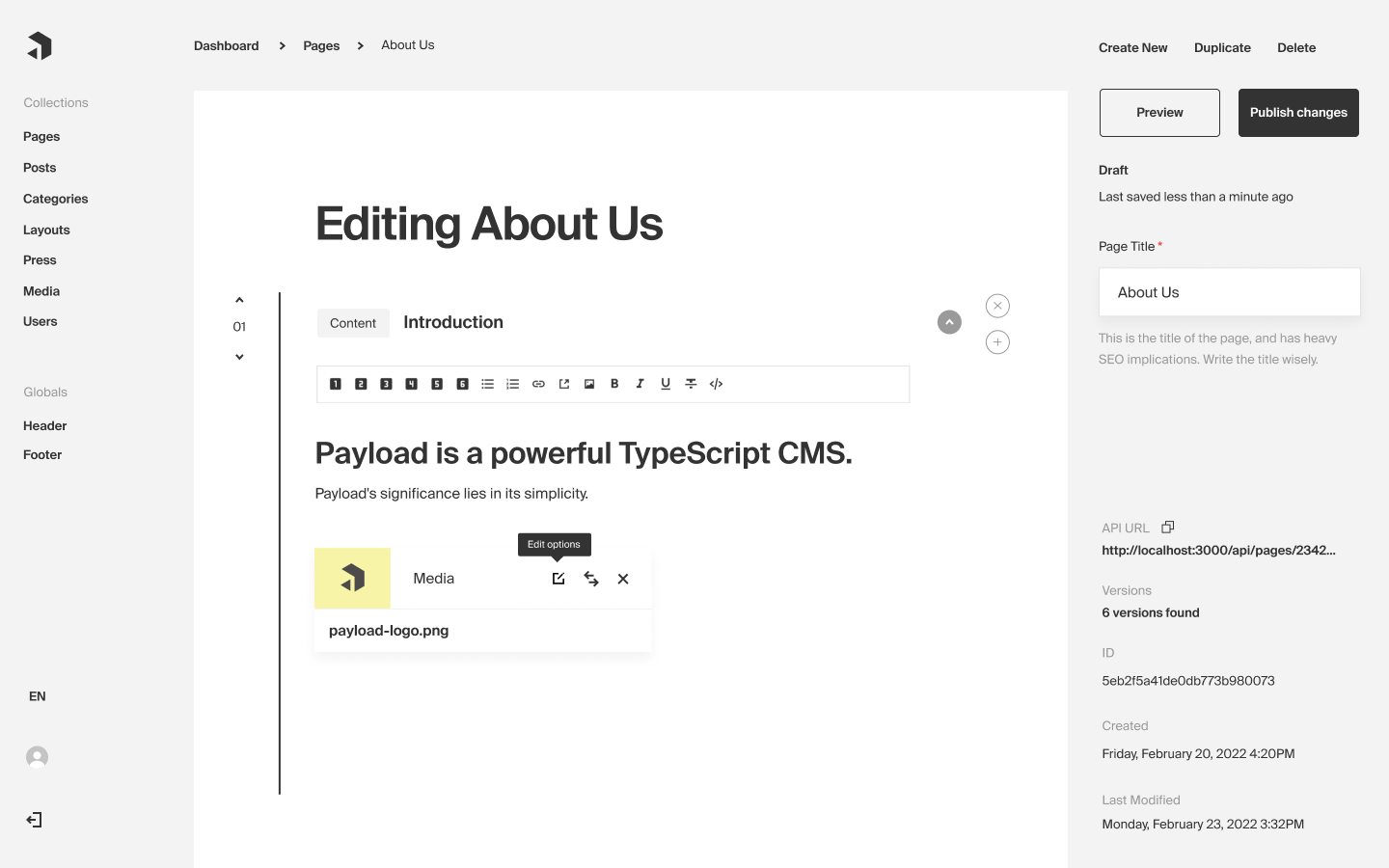Remove the Introduction content block

997,306
